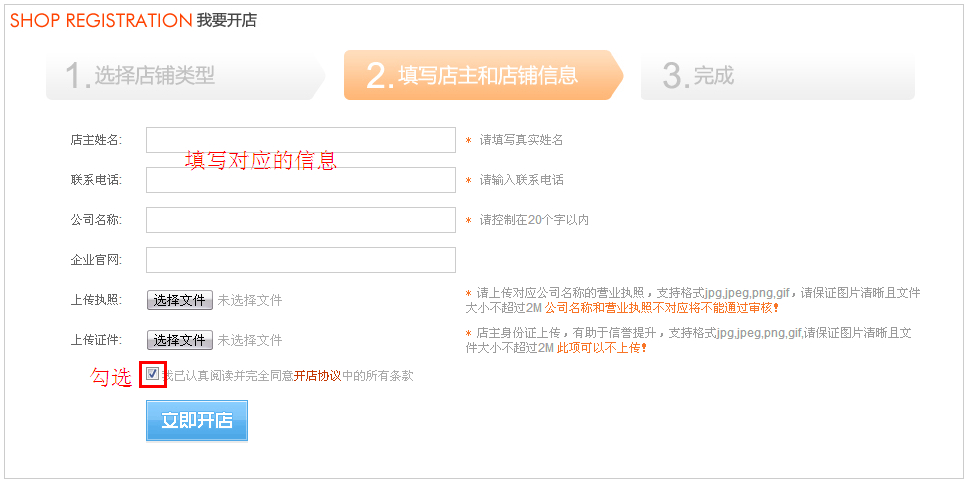Select the 企业官网 website input field
Screen dimensions: 969x484
point(300,260)
